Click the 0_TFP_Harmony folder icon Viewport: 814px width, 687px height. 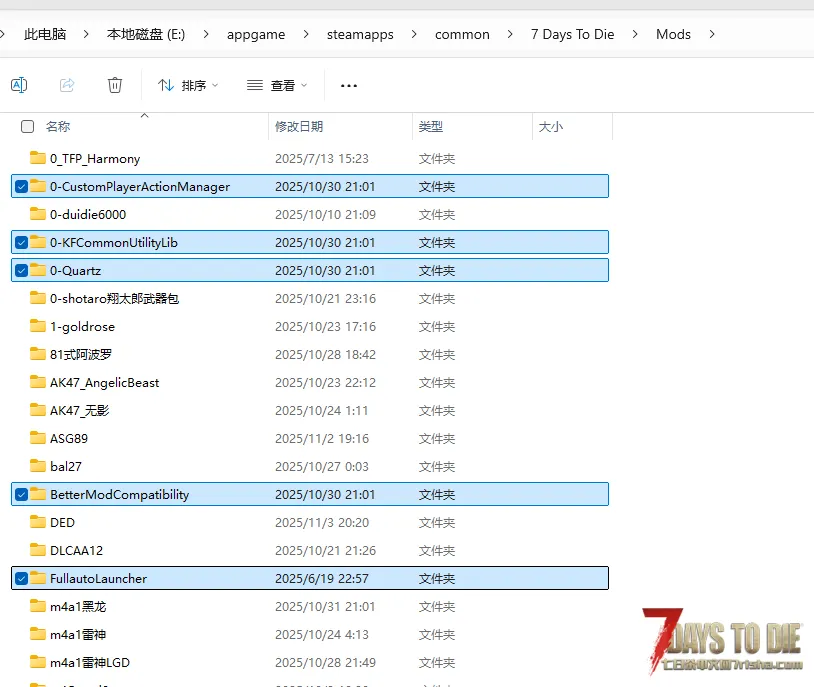tap(38, 158)
